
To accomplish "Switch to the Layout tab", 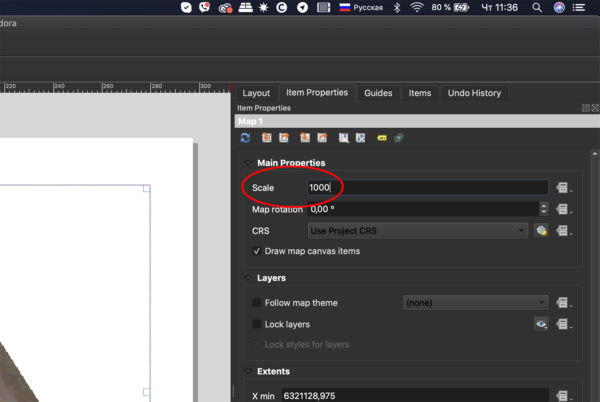I will [256, 93].
